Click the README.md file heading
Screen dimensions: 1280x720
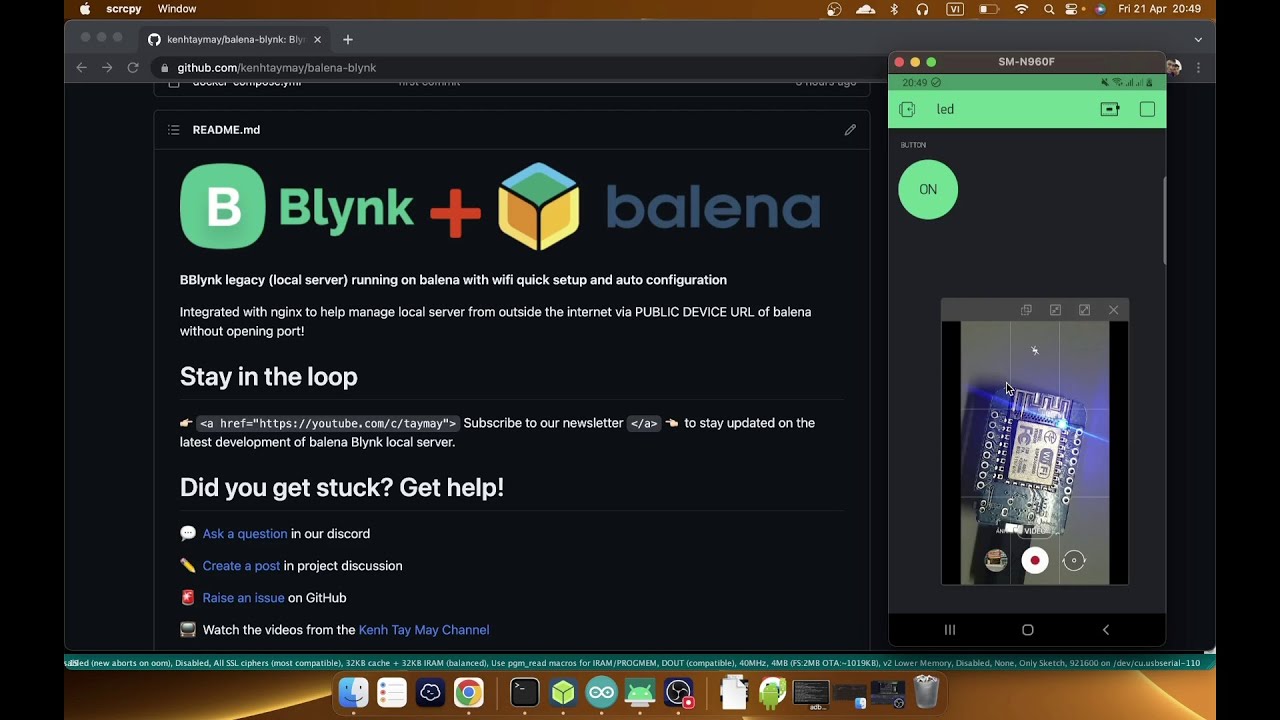point(226,130)
